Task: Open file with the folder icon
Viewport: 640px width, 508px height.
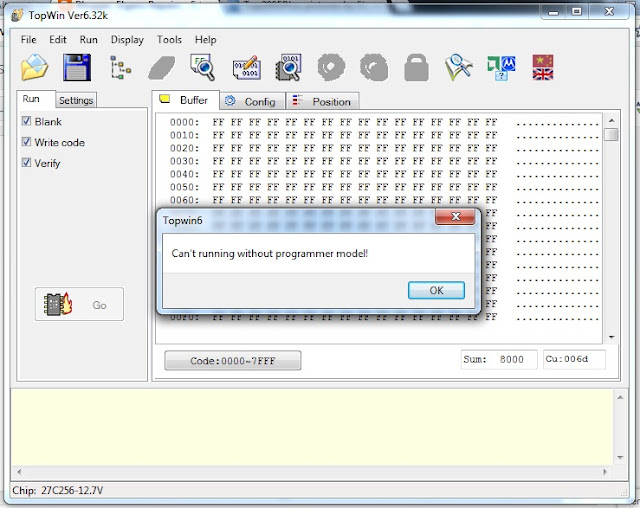Action: tap(34, 67)
